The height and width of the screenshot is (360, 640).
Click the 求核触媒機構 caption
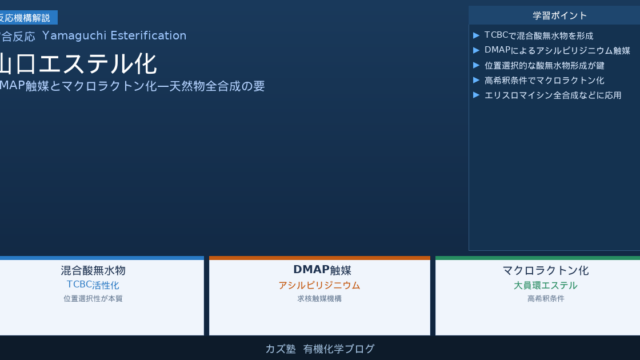319,299
